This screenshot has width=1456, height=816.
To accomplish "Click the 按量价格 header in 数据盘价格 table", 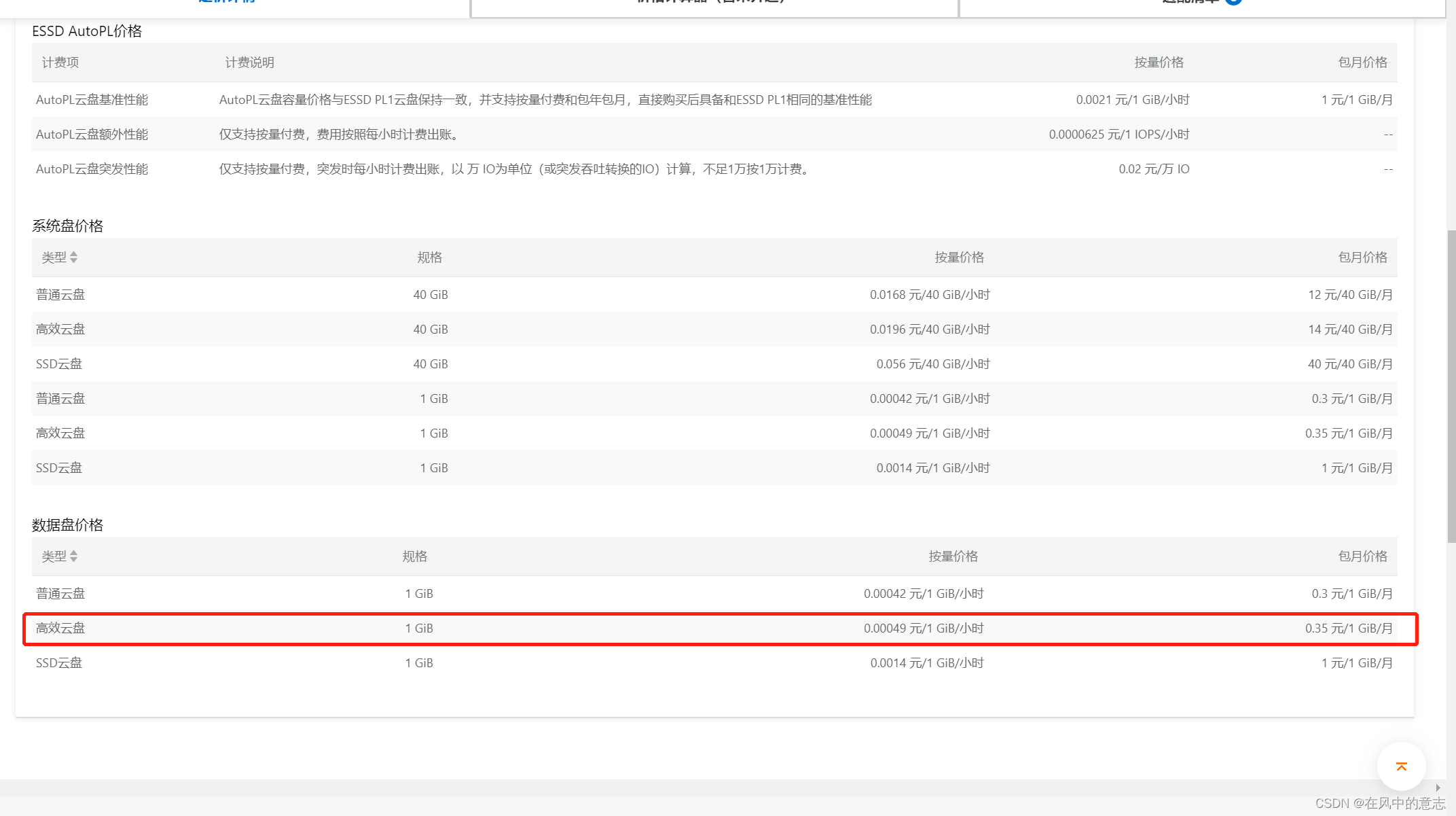I will (953, 556).
